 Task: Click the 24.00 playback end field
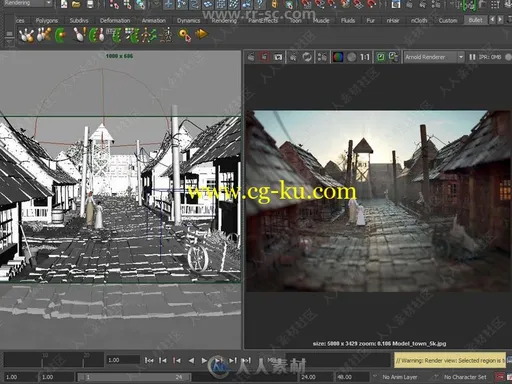315,377
